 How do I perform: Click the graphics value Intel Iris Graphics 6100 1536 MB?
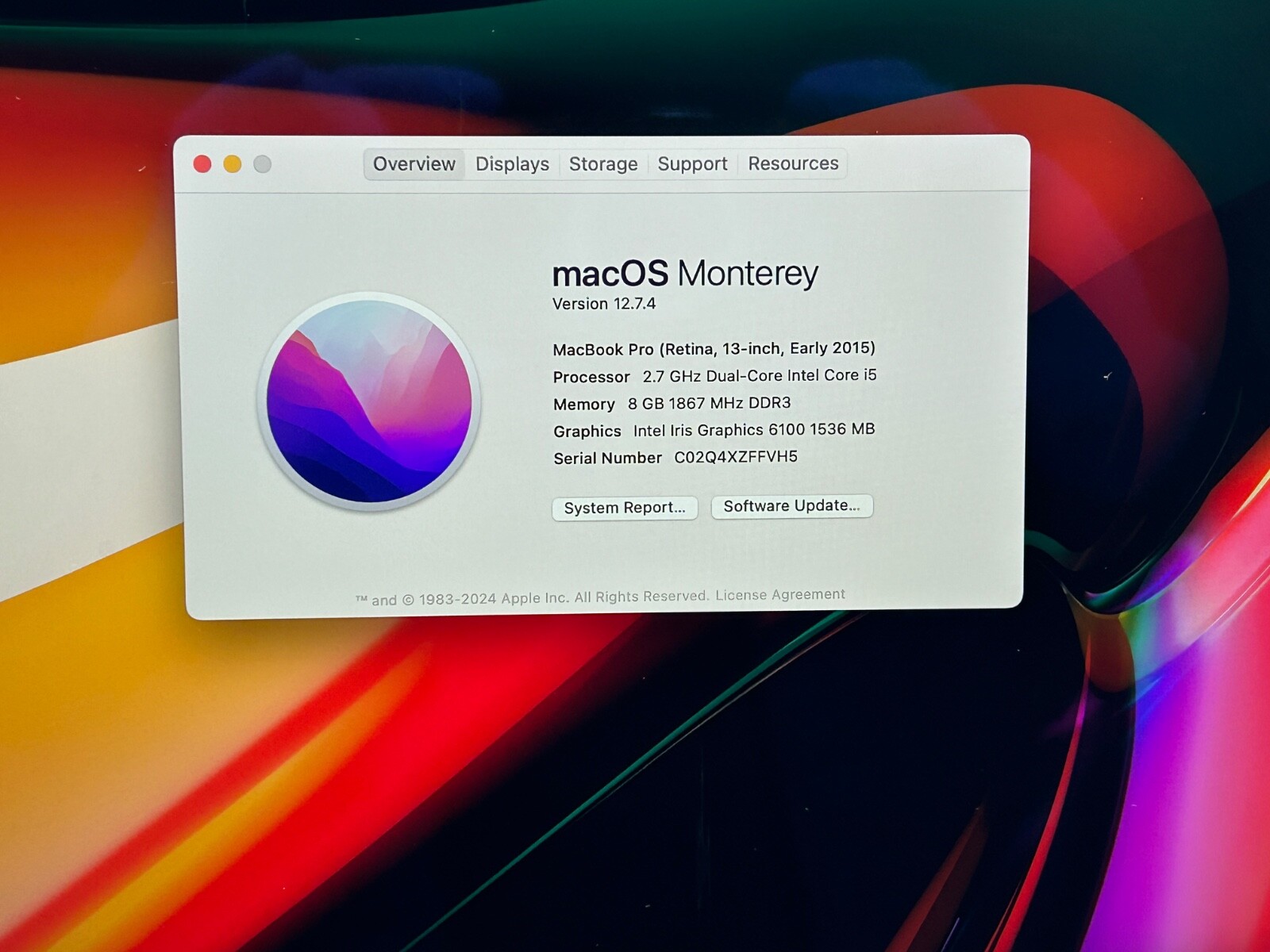coord(754,430)
